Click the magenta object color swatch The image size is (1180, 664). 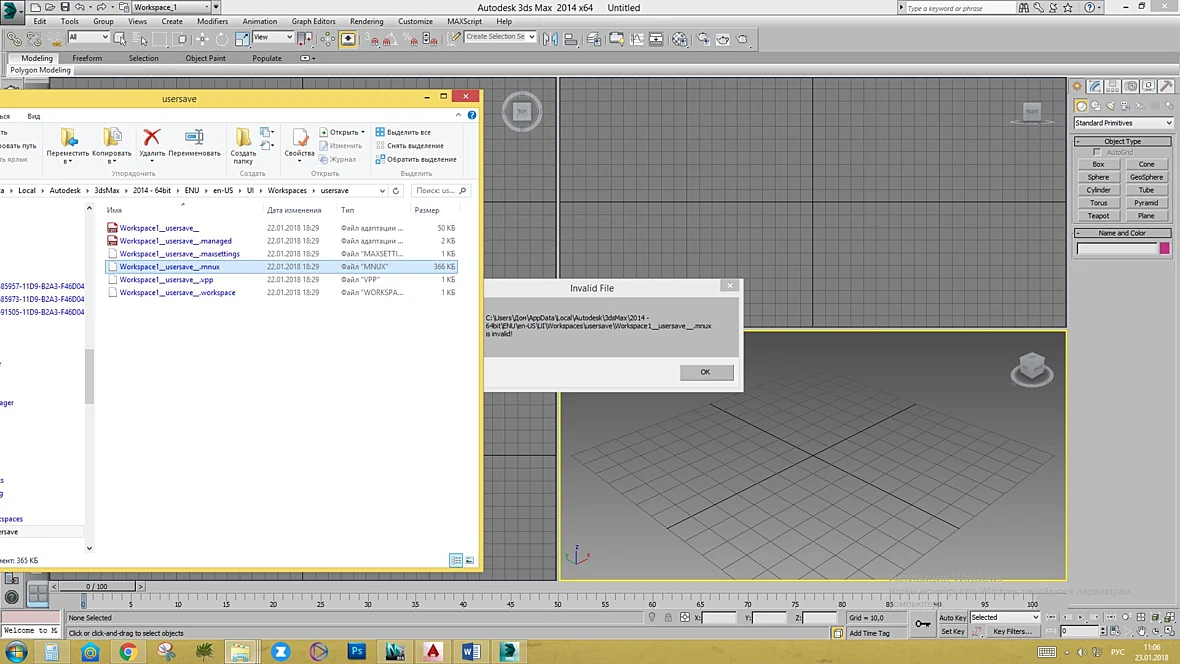pos(1165,248)
